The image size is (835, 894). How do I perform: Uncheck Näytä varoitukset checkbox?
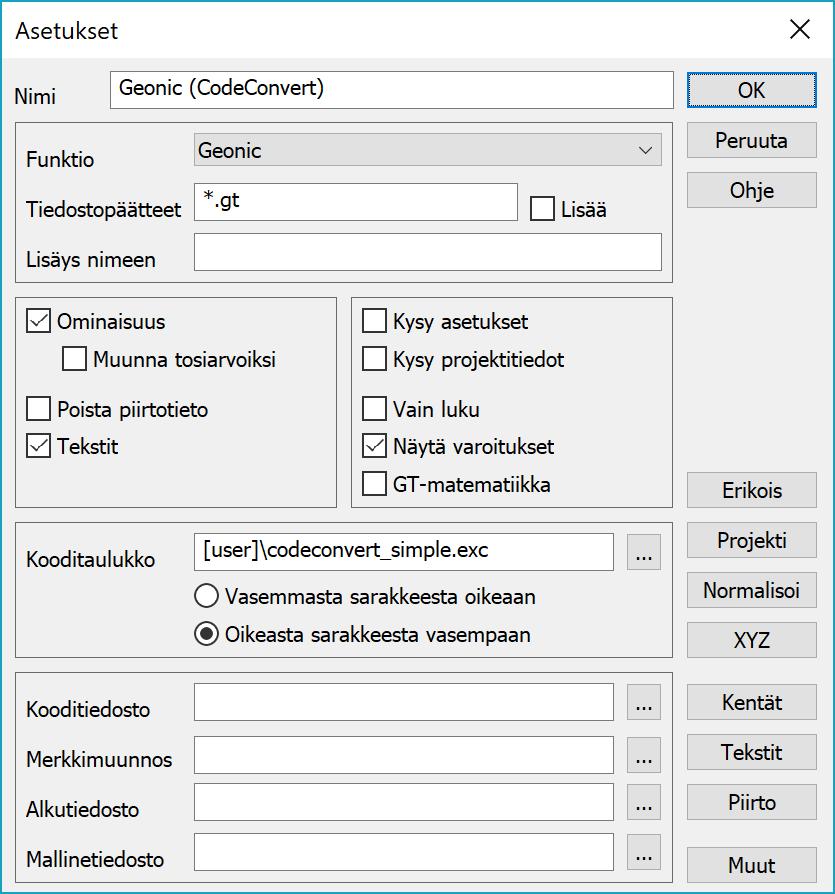(x=374, y=446)
